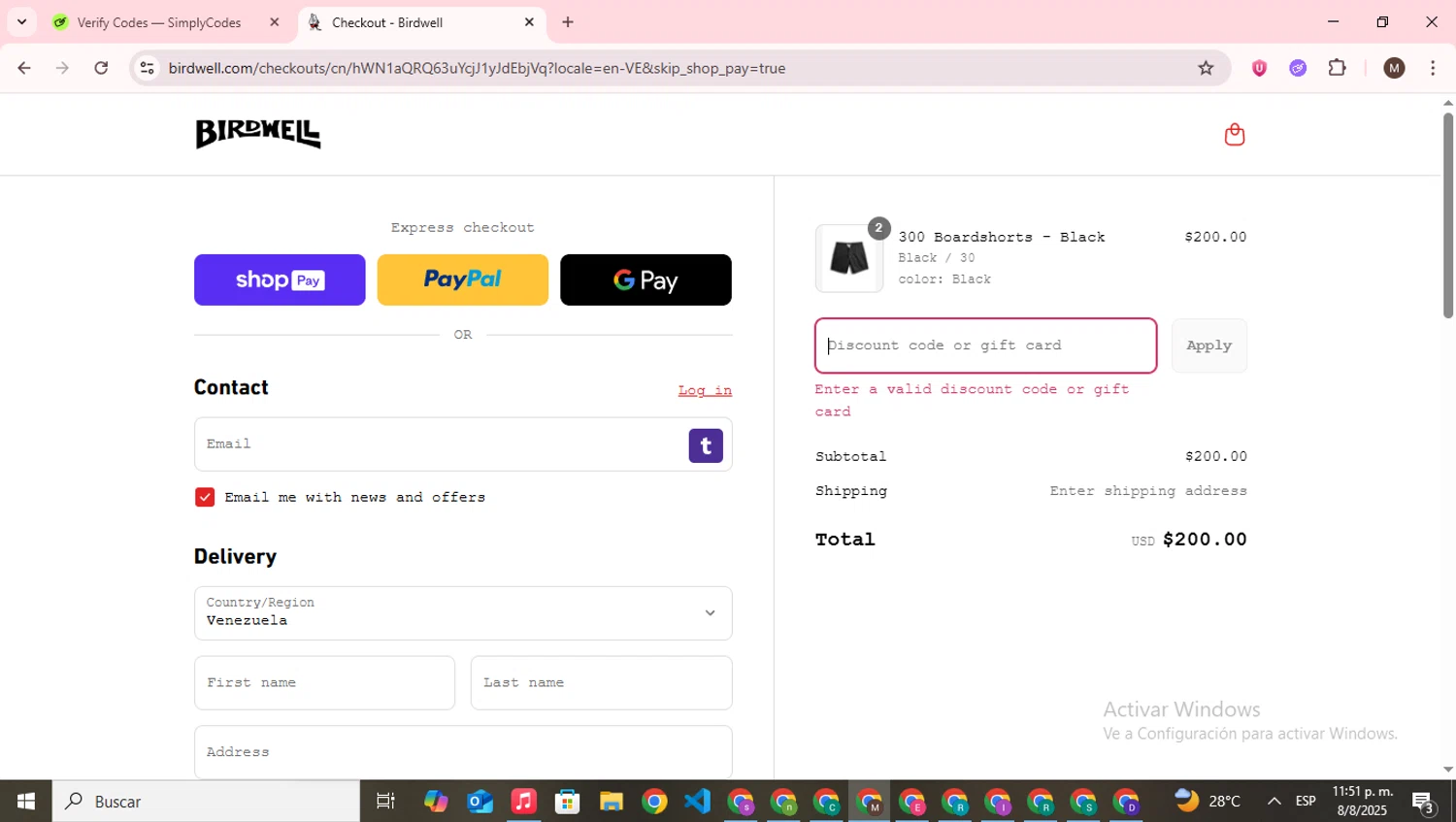Show hidden system tray icons
This screenshot has width=1456, height=822.
[x=1274, y=802]
